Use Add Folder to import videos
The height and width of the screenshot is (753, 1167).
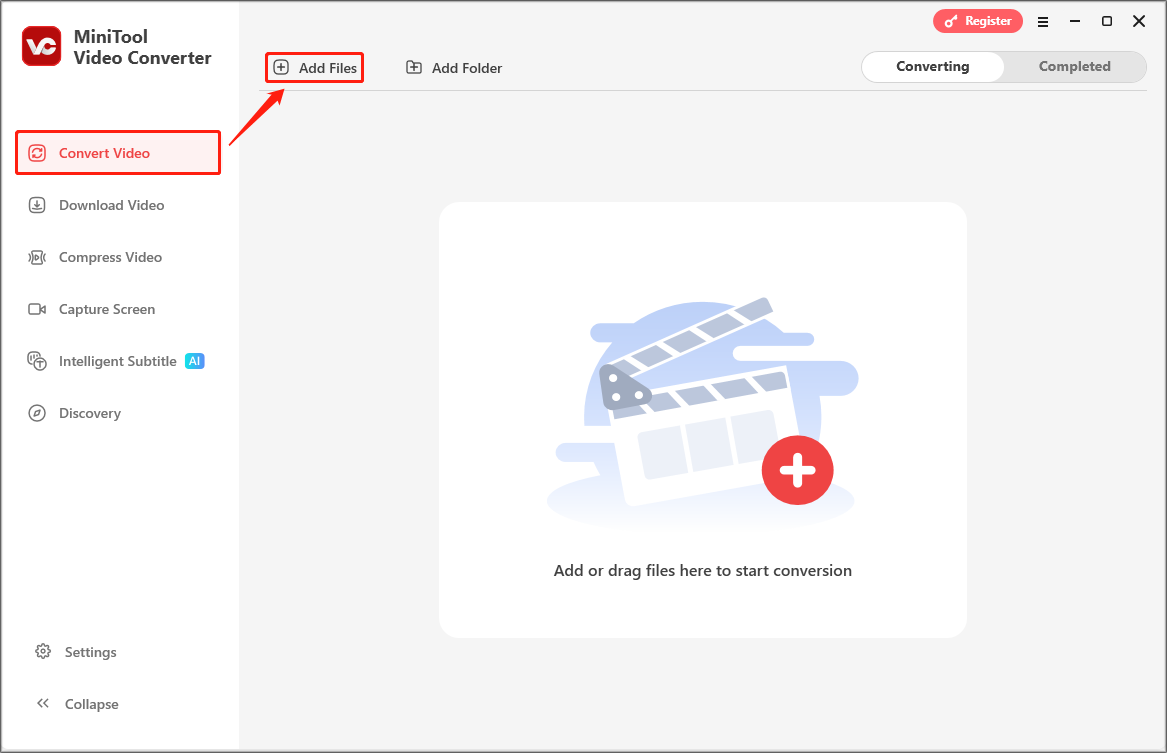[x=453, y=67]
